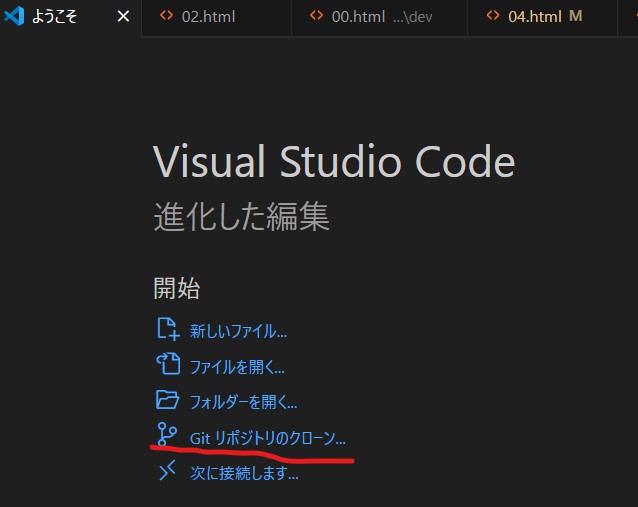Close the ようこそ welcome tab

[x=124, y=17]
